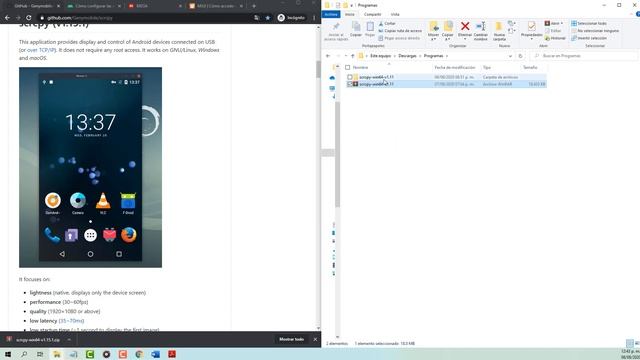Bookmark this page with the star
The height and width of the screenshot is (360, 640).
click(268, 18)
